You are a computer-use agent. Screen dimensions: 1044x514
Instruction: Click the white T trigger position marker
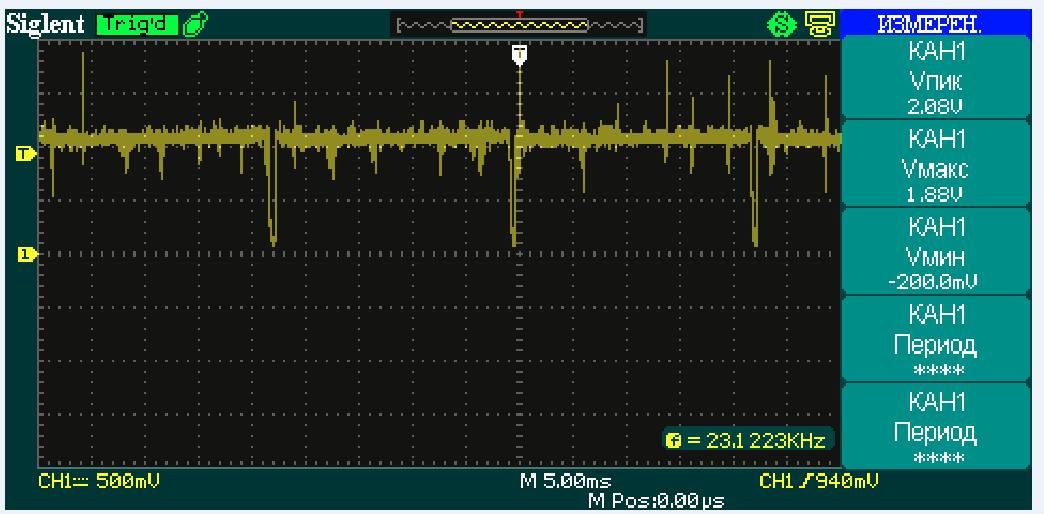pos(519,55)
